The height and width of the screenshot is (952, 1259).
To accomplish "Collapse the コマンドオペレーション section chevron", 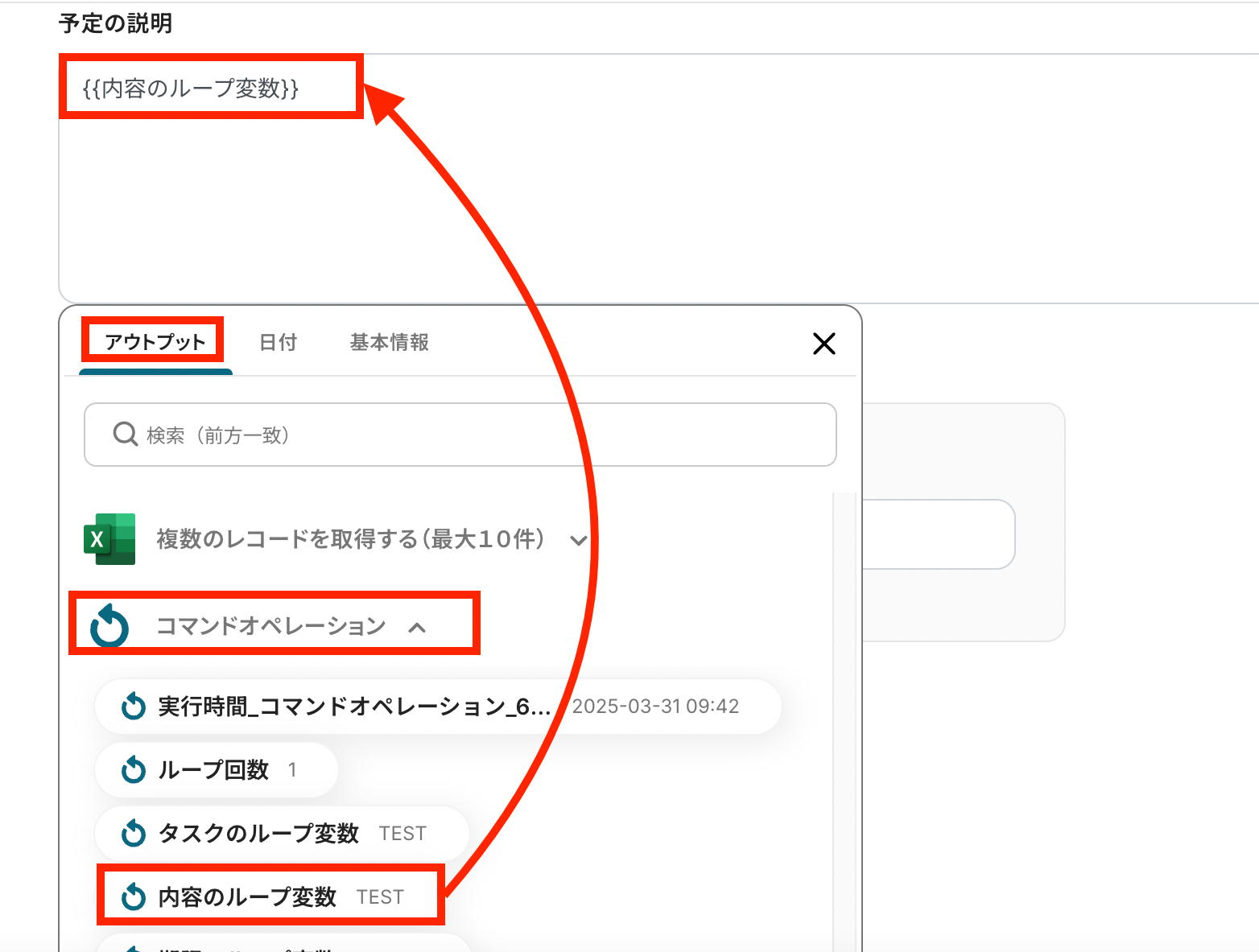I will tap(417, 628).
